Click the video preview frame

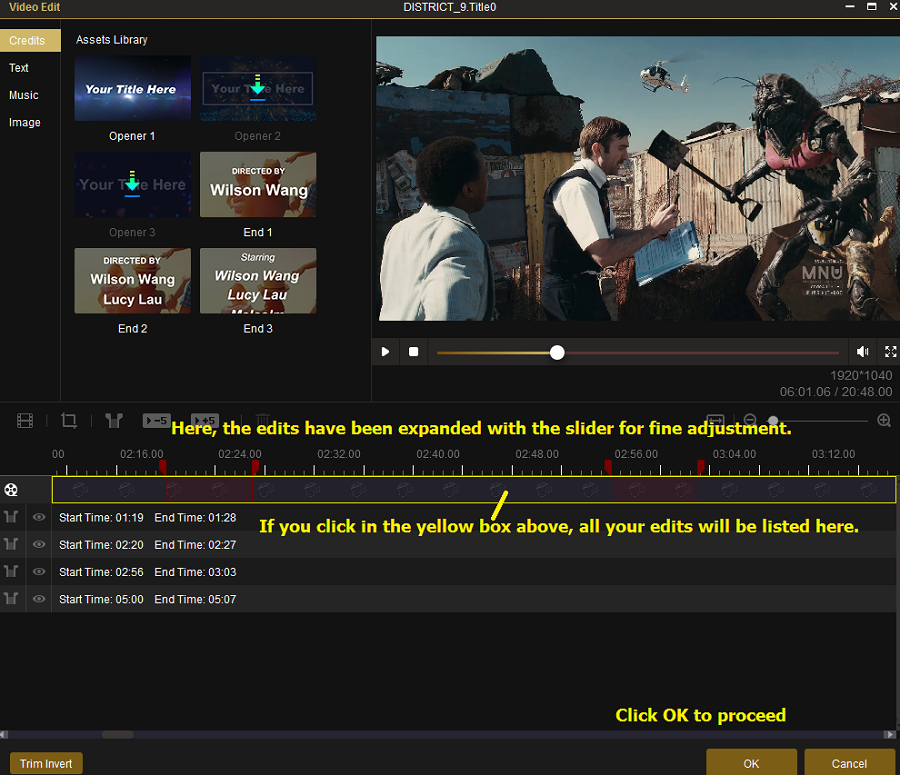[x=638, y=179]
